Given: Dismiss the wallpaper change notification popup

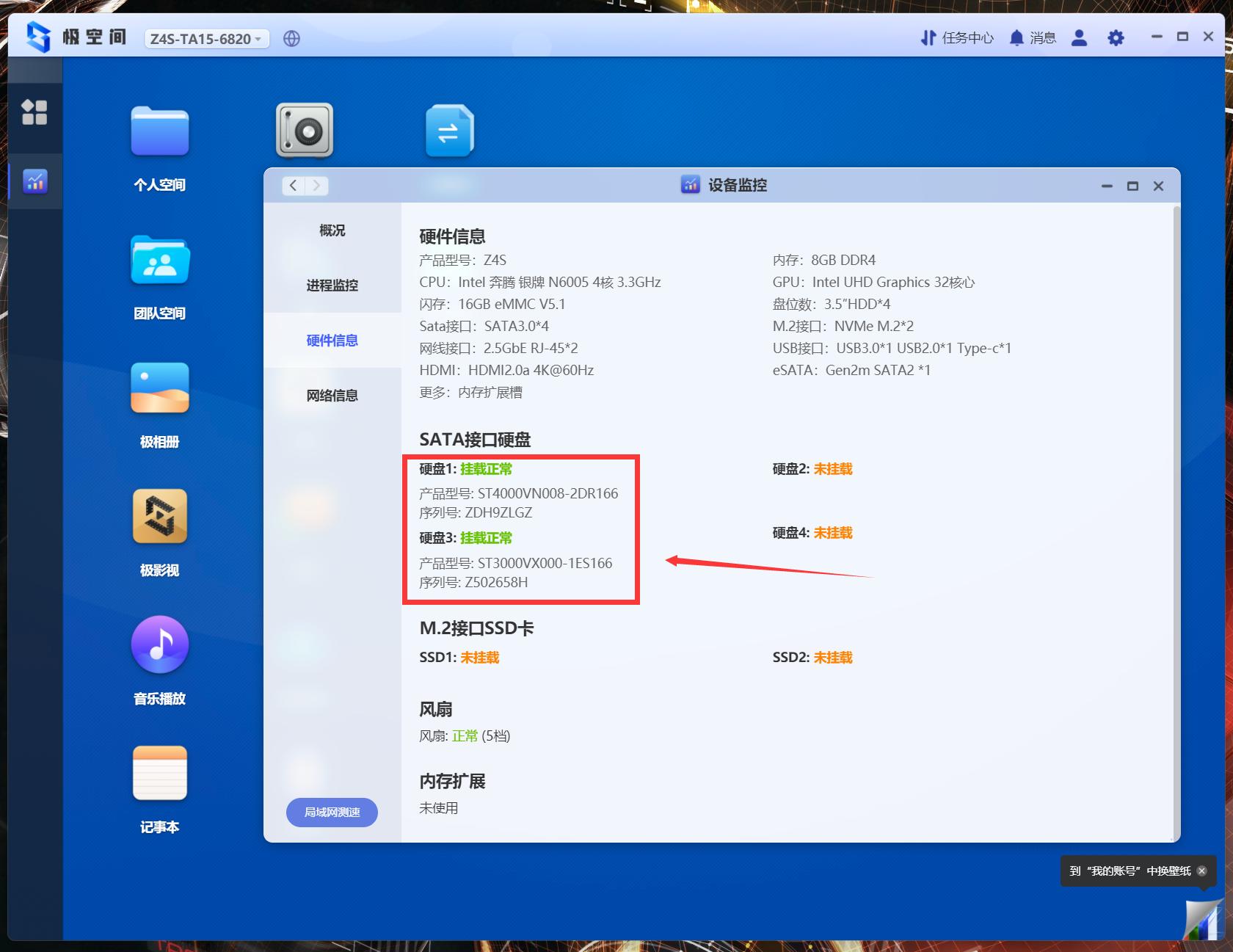Looking at the screenshot, I should click(x=1201, y=872).
